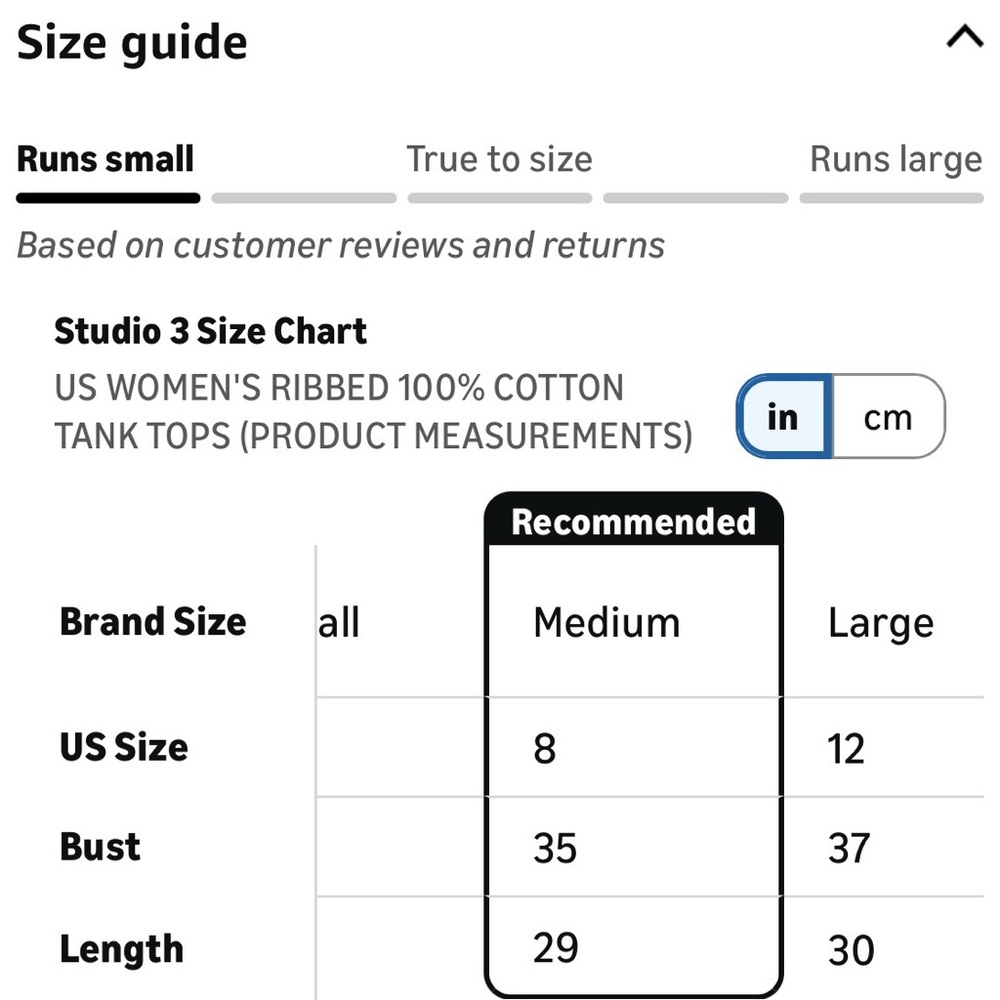The width and height of the screenshot is (1000, 1000).
Task: Click the Medium bust value 35
Action: (x=555, y=848)
